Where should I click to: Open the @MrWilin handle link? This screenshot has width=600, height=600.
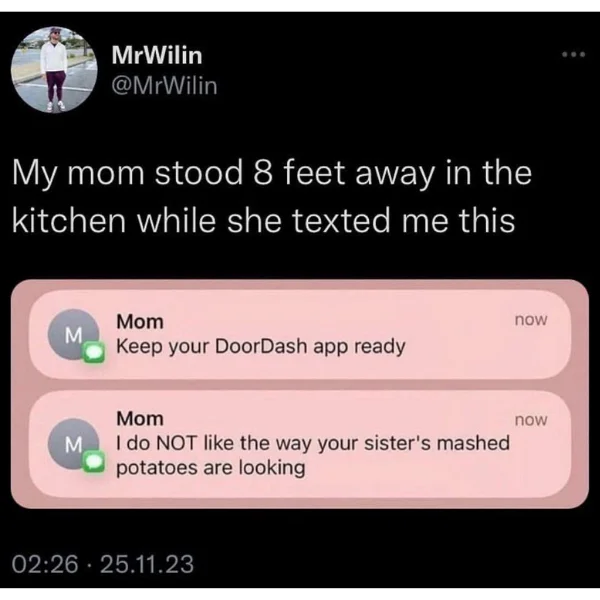tap(165, 85)
